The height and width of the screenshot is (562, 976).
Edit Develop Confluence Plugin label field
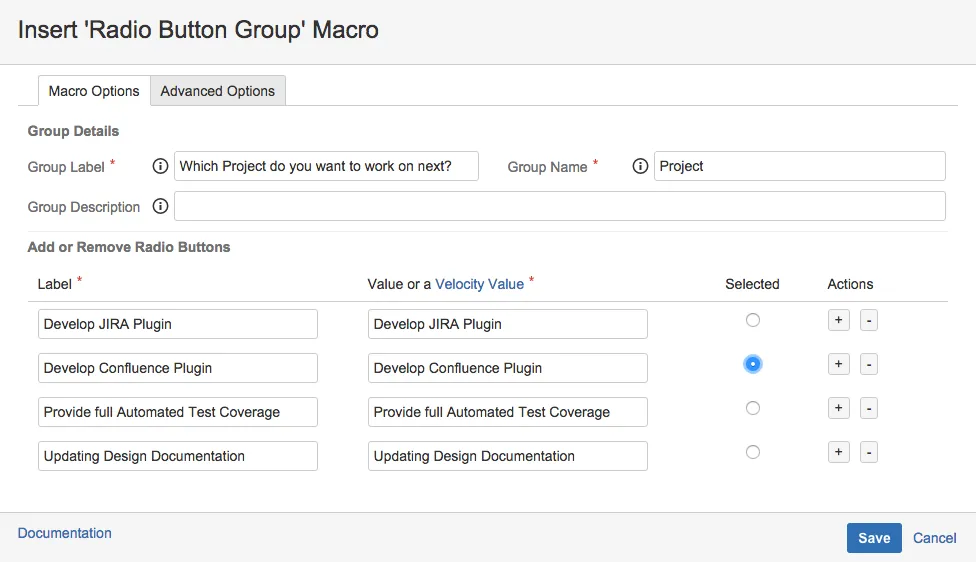pyautogui.click(x=178, y=368)
